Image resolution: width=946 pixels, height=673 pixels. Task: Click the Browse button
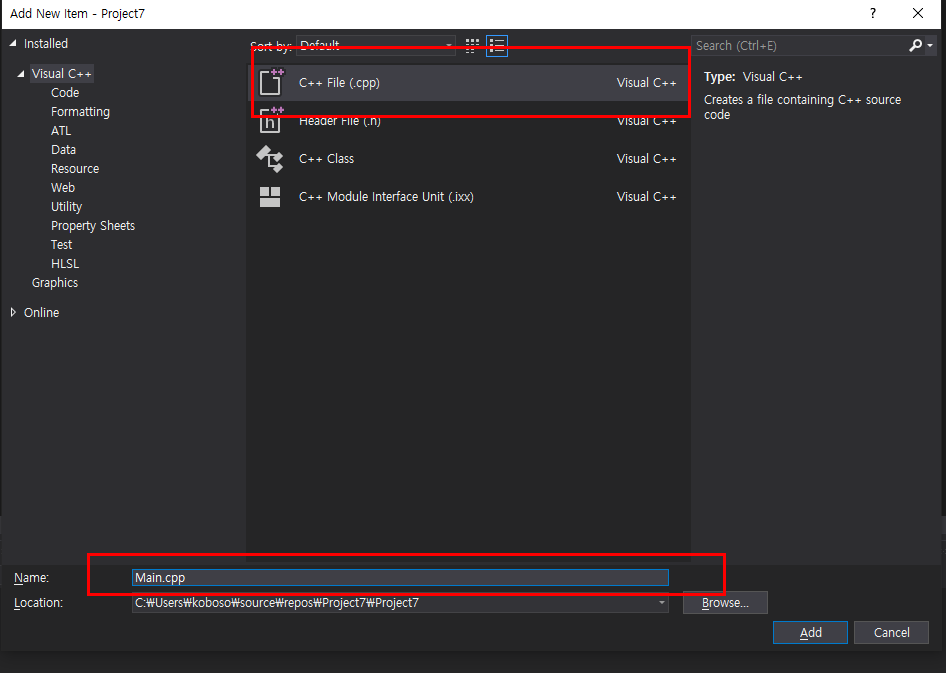725,602
